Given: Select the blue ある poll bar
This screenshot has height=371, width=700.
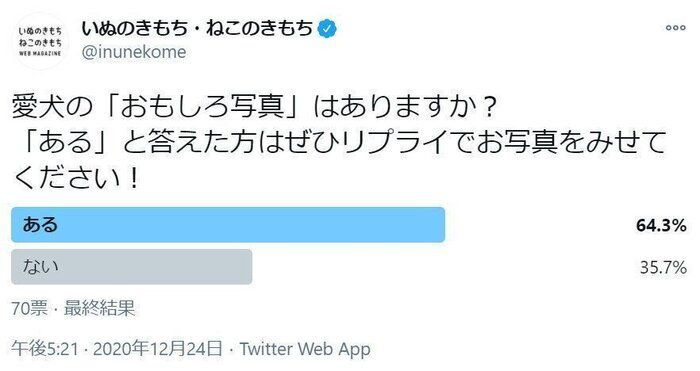Looking at the screenshot, I should coord(228,225).
